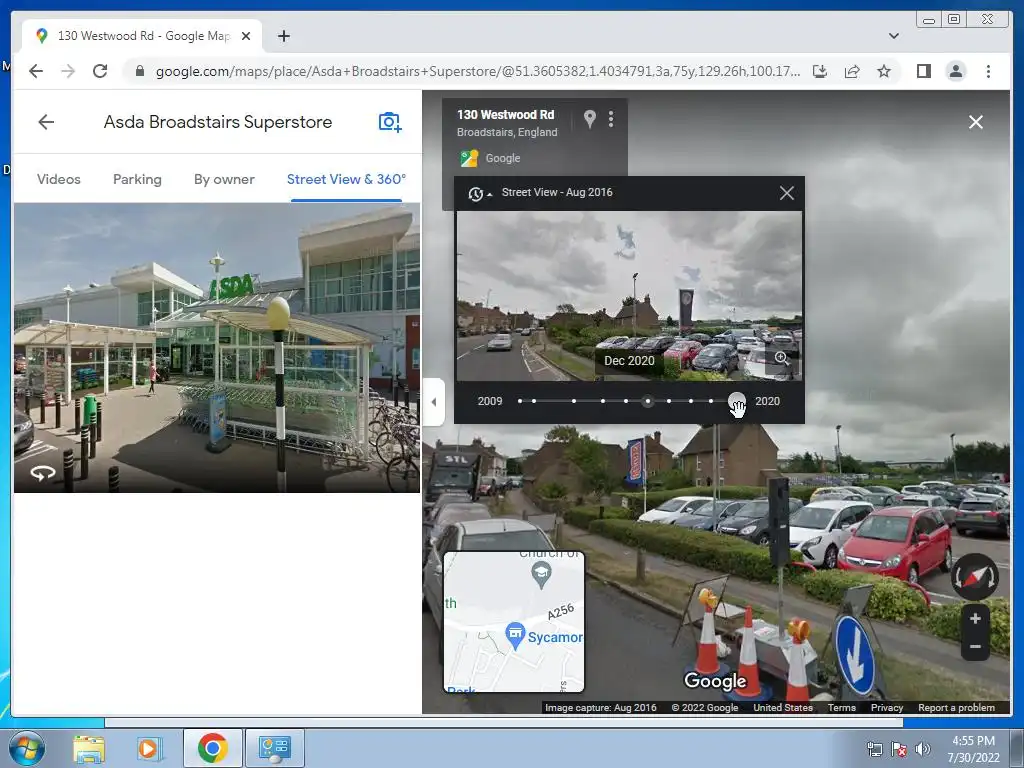Click the compass rotation control
The width and height of the screenshot is (1024, 768).
[974, 577]
